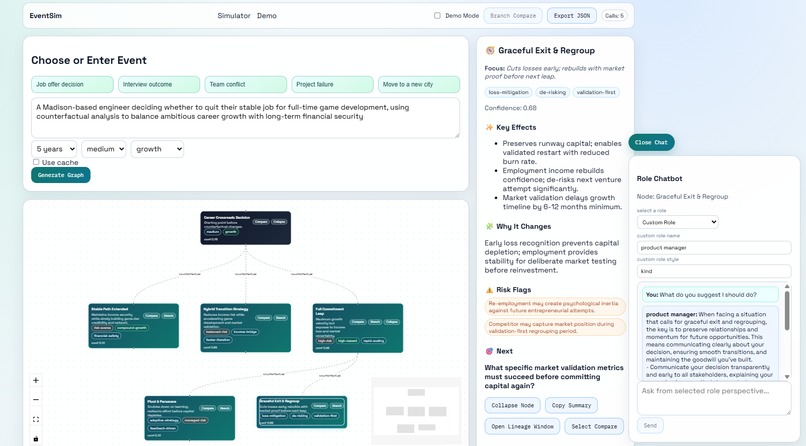Click the Close Chat button
The image size is (806, 446).
coord(651,142)
